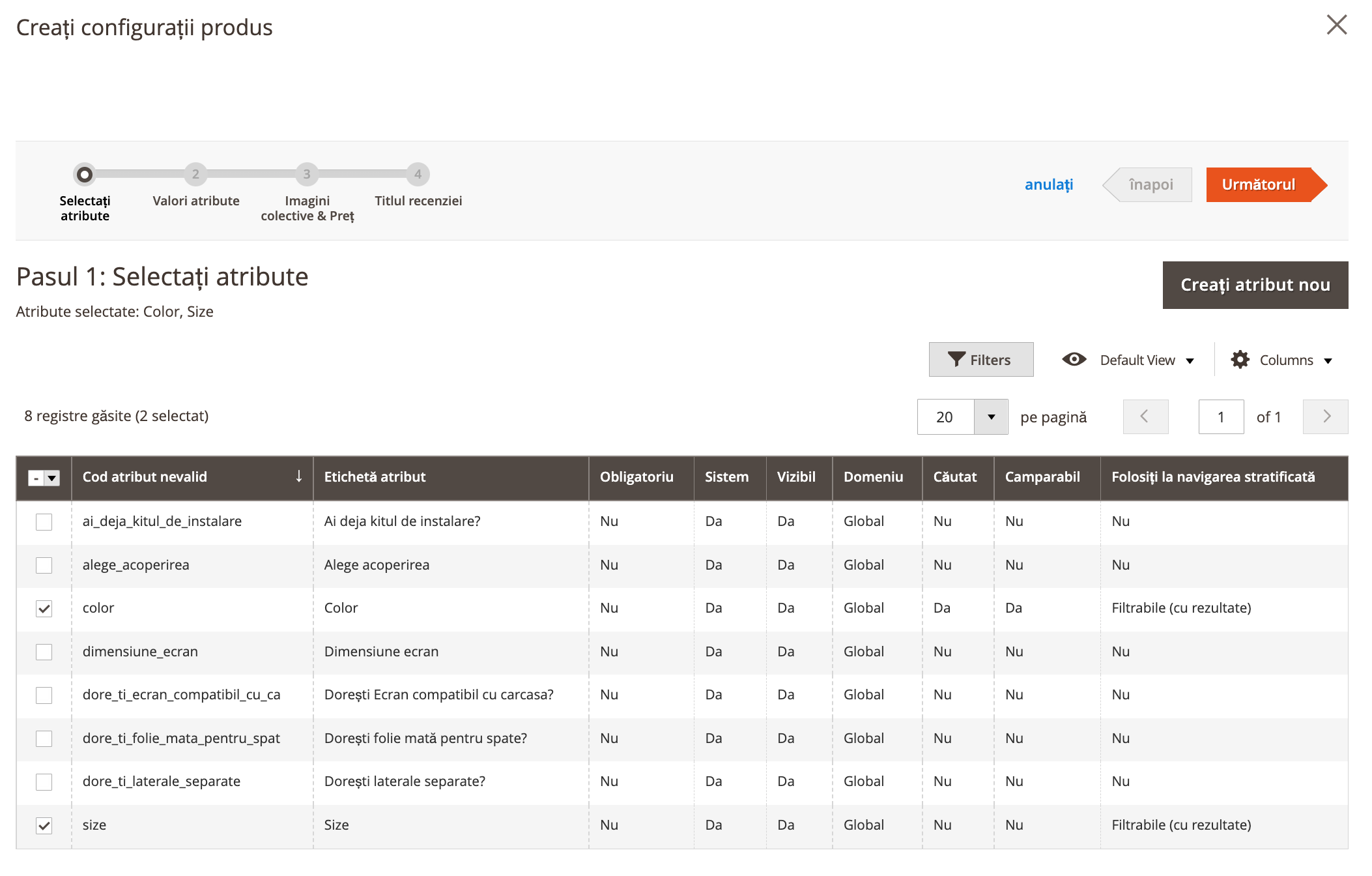Screen dimensions: 1372x876
Task: Uncheck the size attribute checkbox
Action: click(x=44, y=825)
